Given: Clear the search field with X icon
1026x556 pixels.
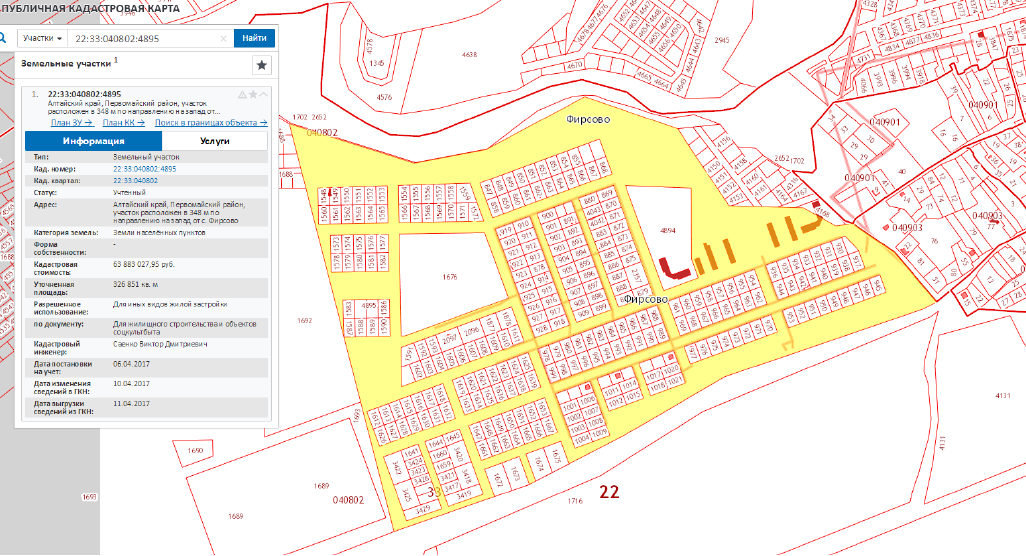Looking at the screenshot, I should pyautogui.click(x=223, y=38).
